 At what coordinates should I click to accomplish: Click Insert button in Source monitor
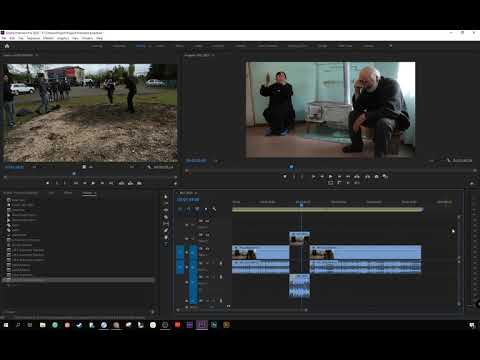(x=121, y=183)
